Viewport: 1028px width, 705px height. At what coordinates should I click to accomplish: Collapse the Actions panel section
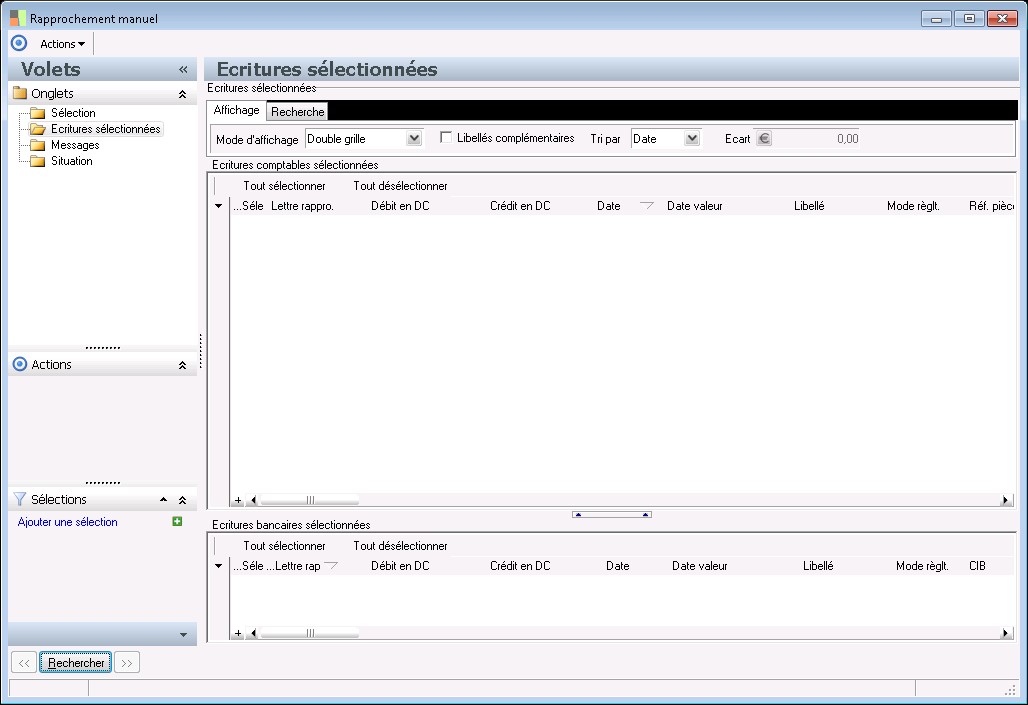point(182,365)
